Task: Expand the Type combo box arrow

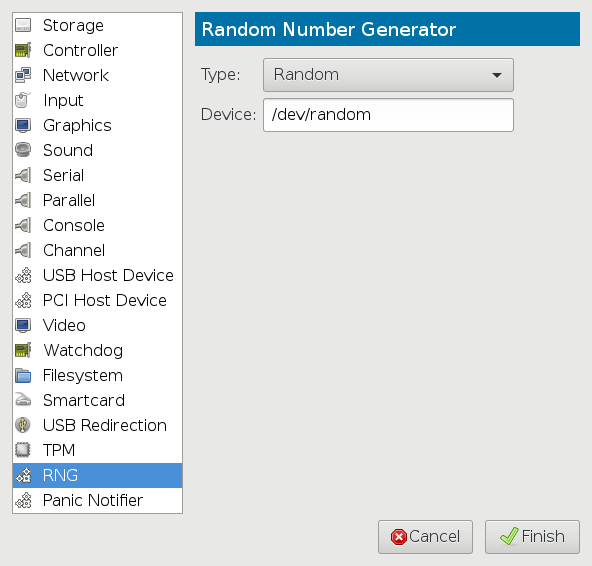Action: pos(497,75)
